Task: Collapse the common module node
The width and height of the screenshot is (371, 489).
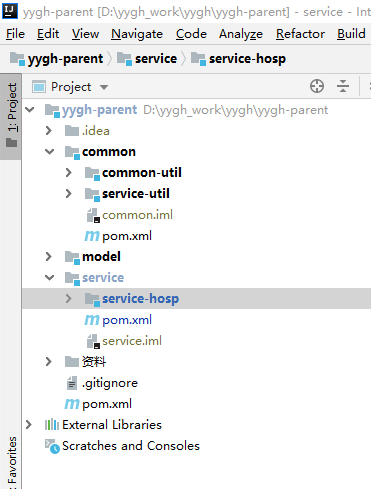Action: 49,152
